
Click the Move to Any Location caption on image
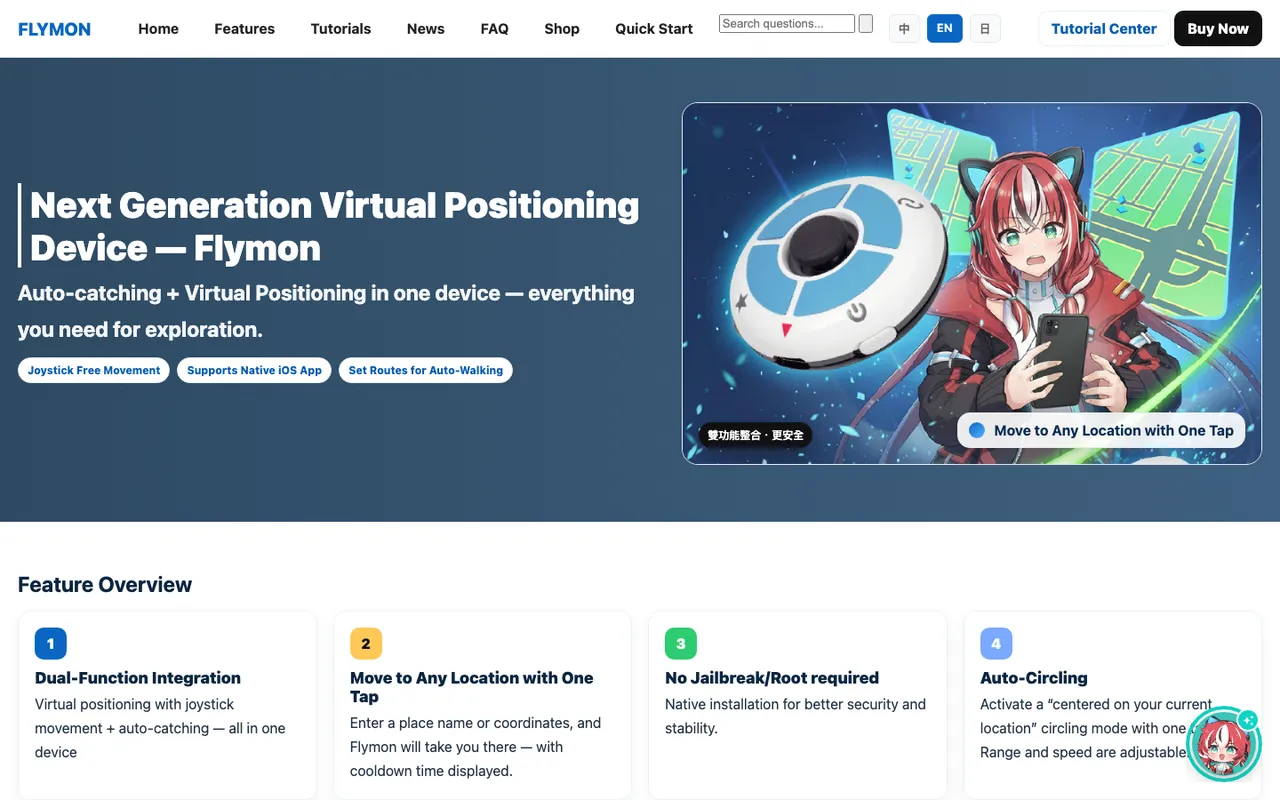[x=1101, y=430]
